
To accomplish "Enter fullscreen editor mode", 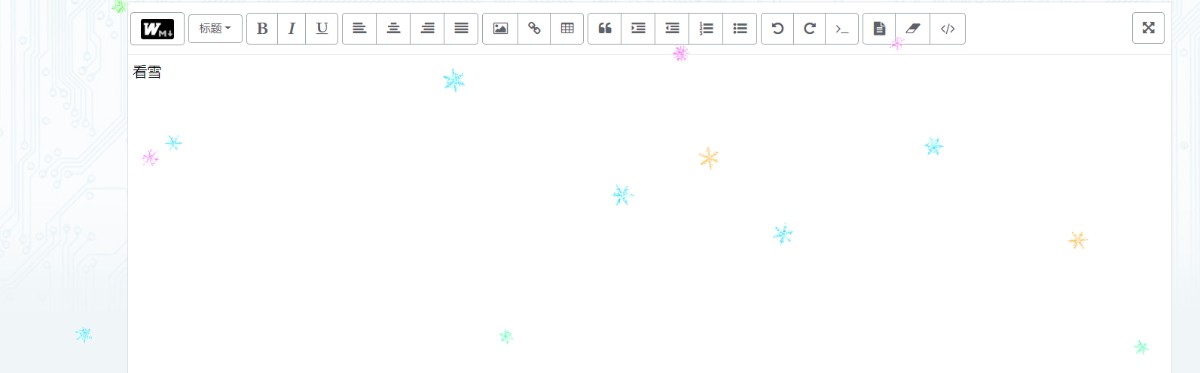I will (x=1148, y=28).
